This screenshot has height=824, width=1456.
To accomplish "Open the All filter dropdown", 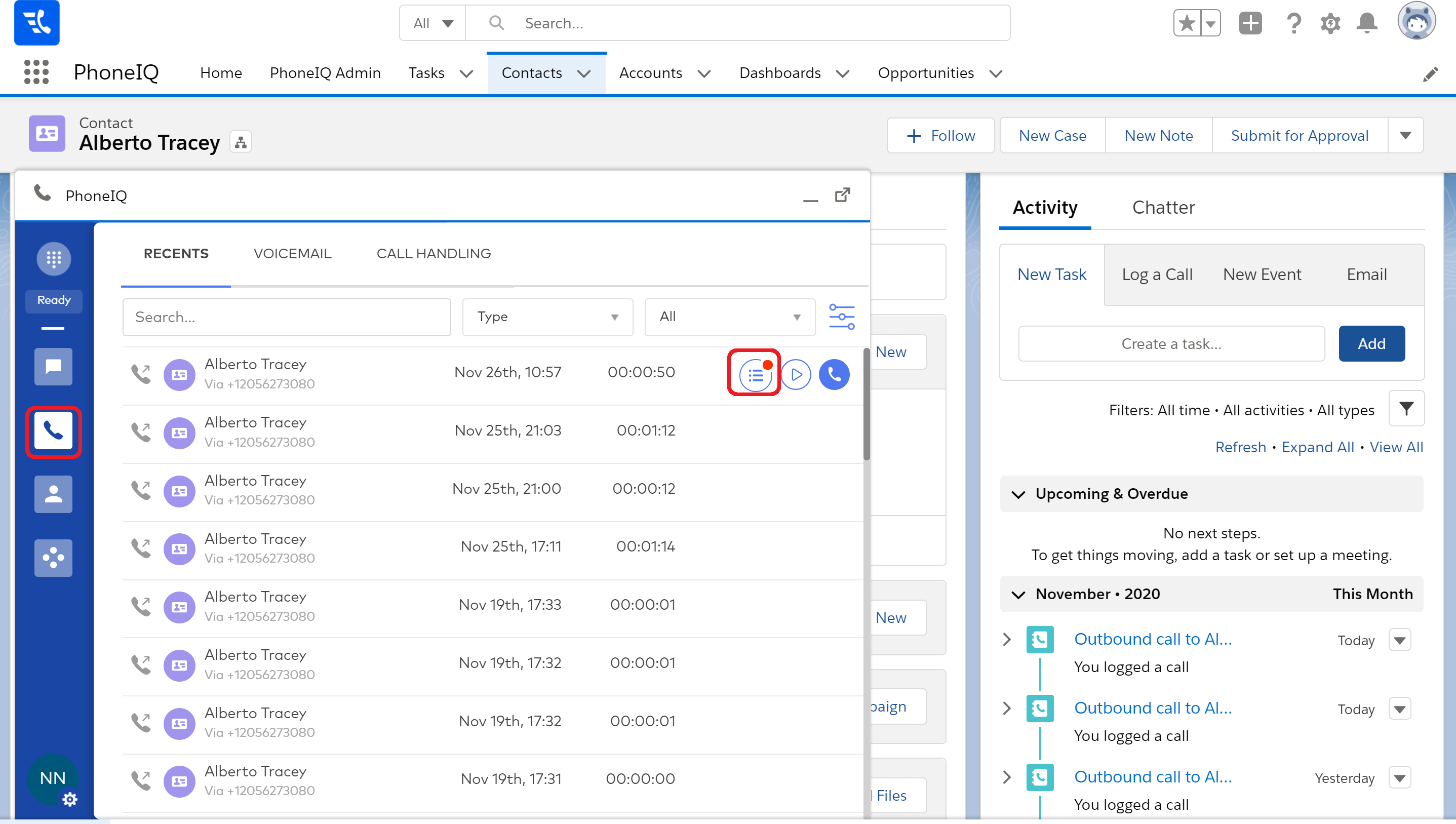I will (x=729, y=317).
